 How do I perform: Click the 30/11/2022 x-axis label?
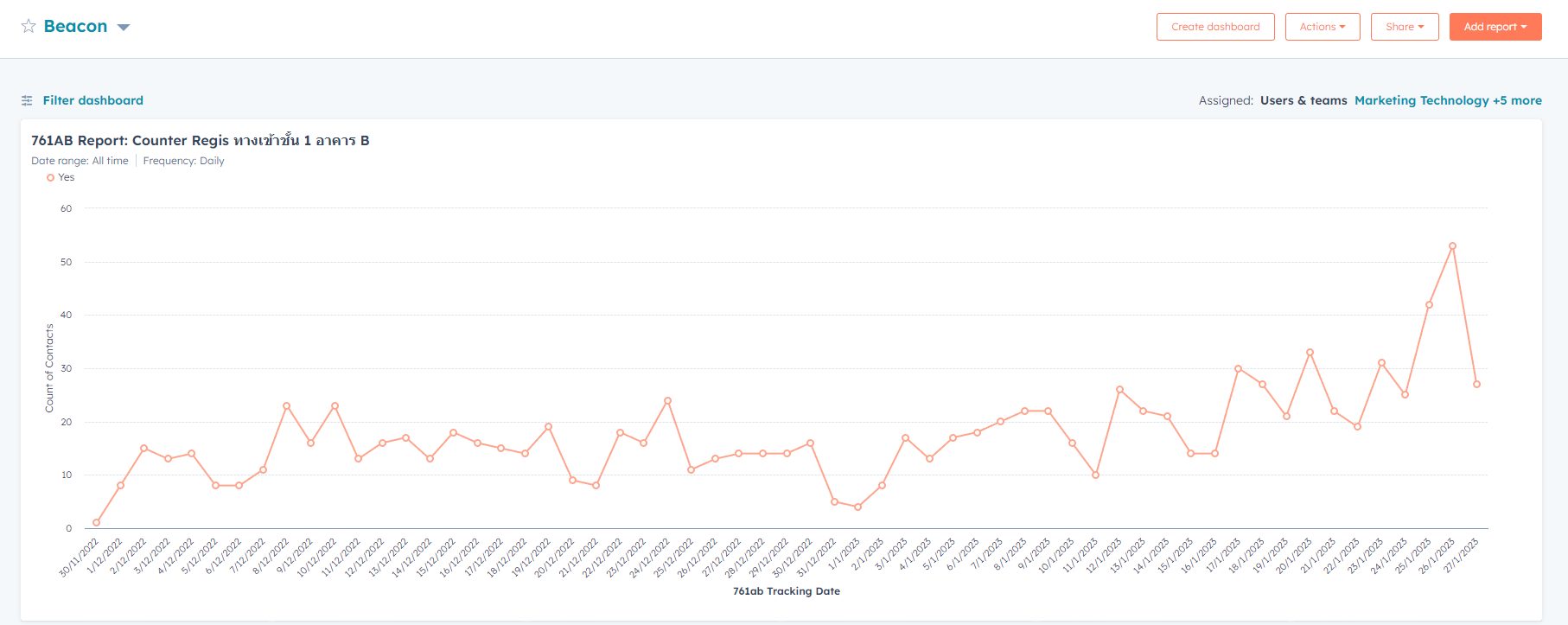(79, 558)
